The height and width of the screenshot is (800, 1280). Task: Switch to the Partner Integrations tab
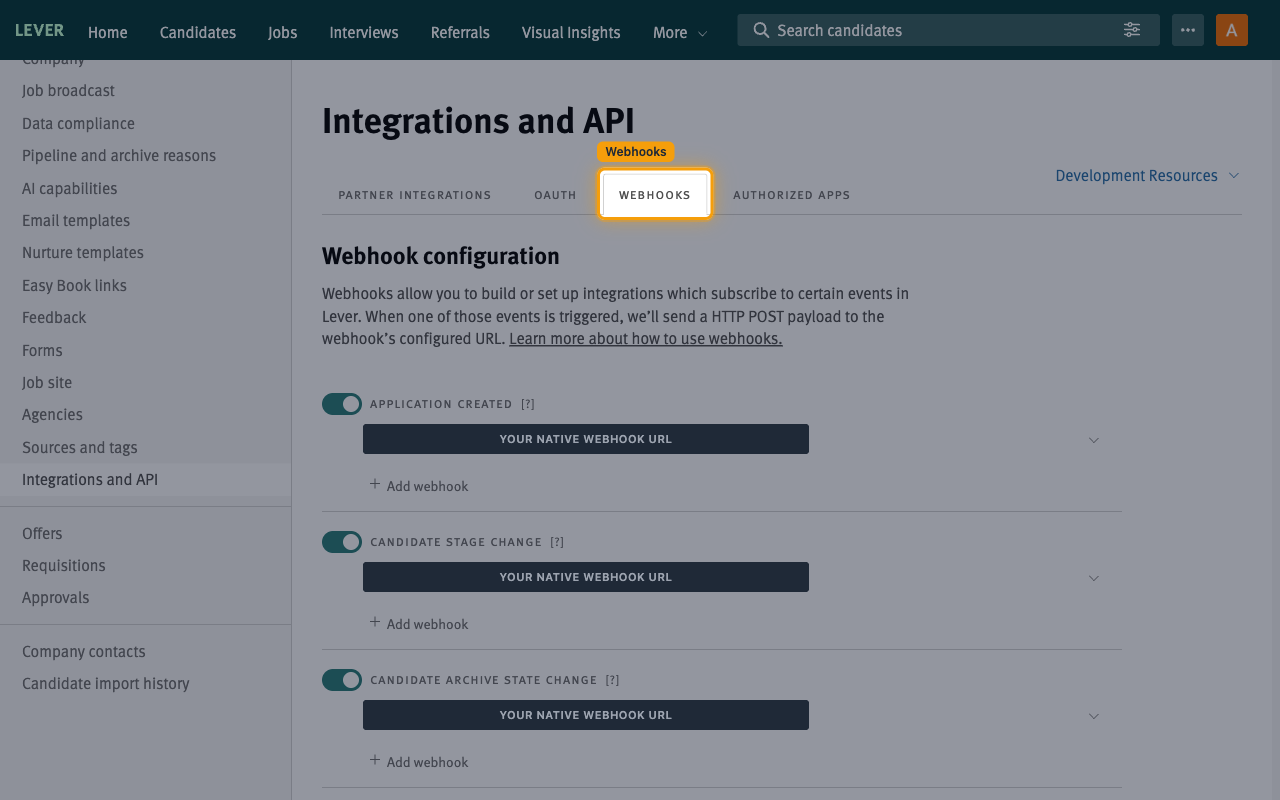(415, 195)
